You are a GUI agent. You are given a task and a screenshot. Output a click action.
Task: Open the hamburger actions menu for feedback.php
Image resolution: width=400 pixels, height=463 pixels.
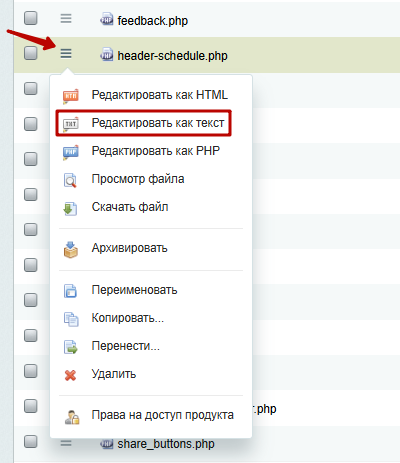tap(66, 18)
